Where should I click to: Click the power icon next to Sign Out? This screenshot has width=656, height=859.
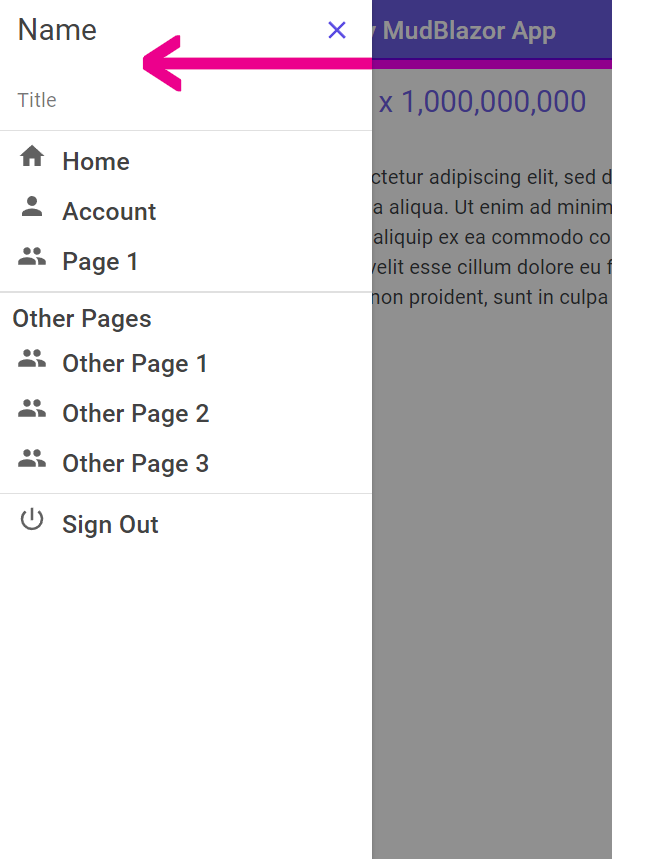32,520
